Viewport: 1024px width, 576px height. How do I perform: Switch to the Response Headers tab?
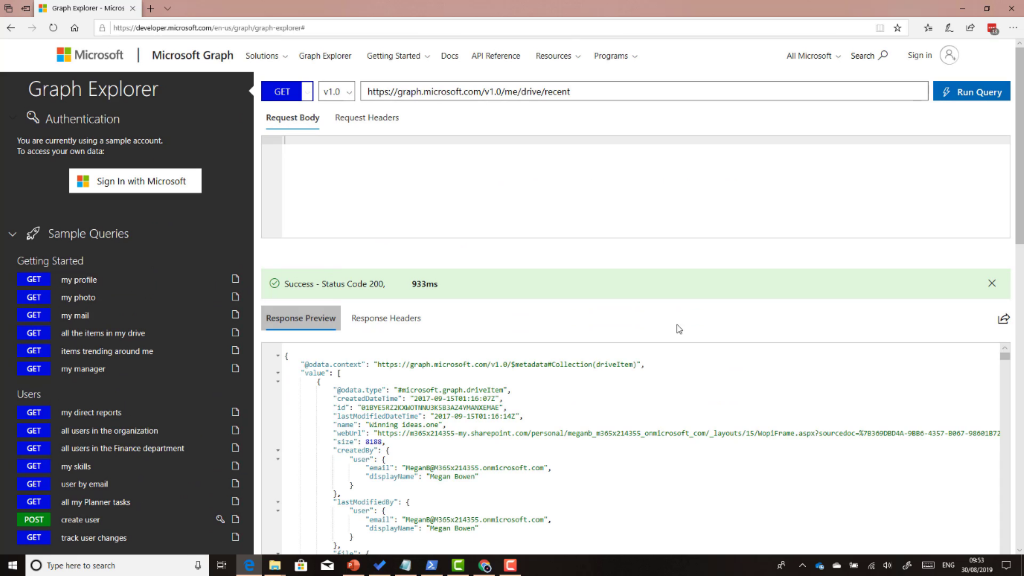coord(386,318)
